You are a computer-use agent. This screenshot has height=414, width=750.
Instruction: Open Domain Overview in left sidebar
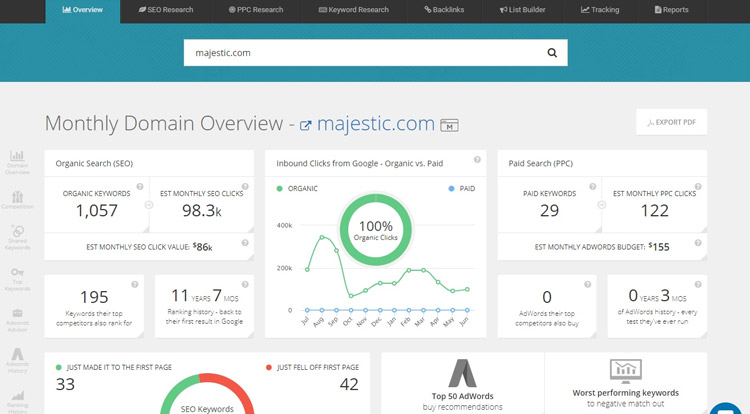17,163
